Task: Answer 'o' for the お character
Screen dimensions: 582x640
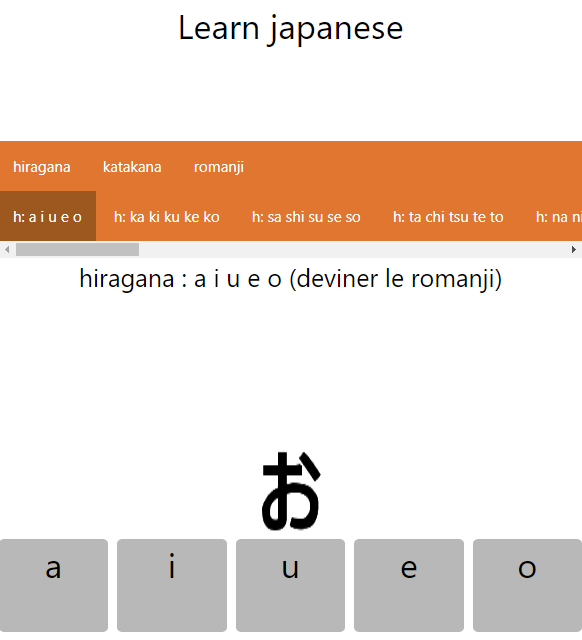Action: 527,585
